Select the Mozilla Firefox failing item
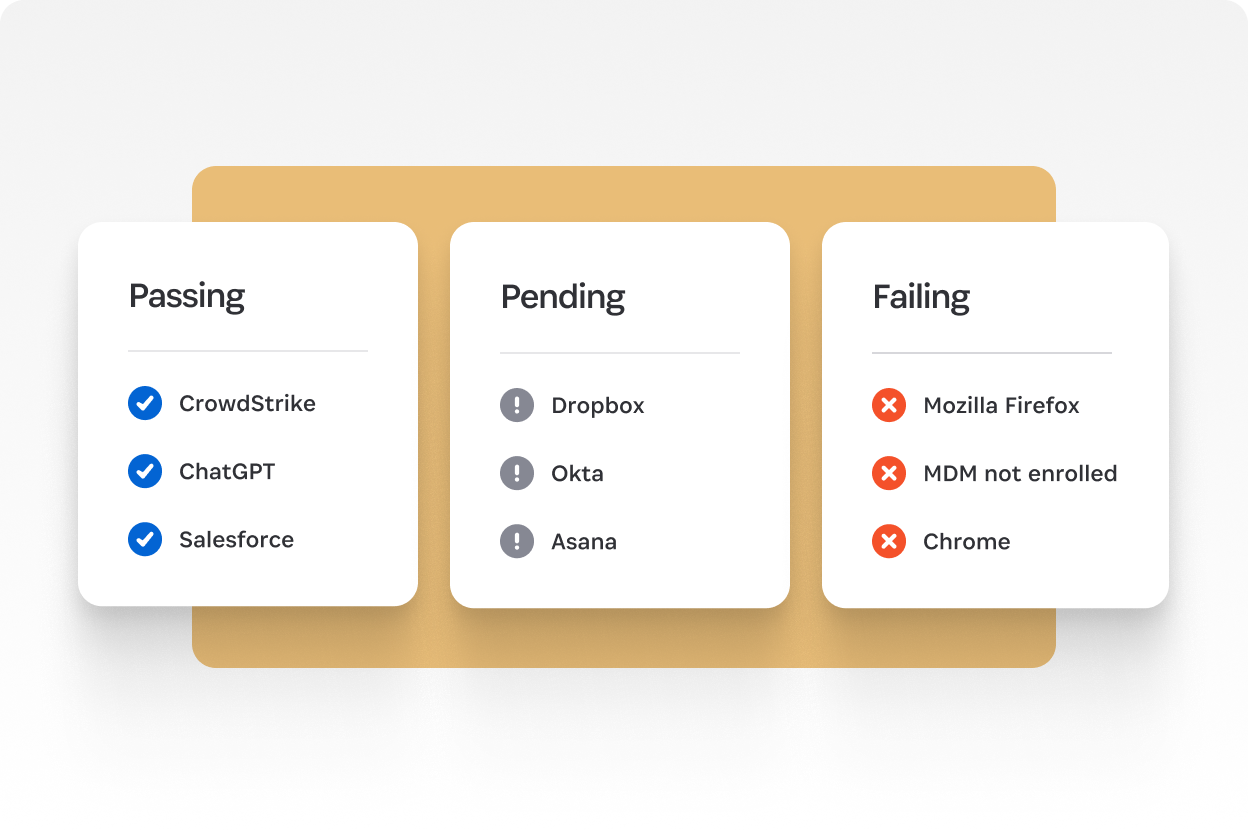This screenshot has height=832, width=1248. (x=1001, y=405)
